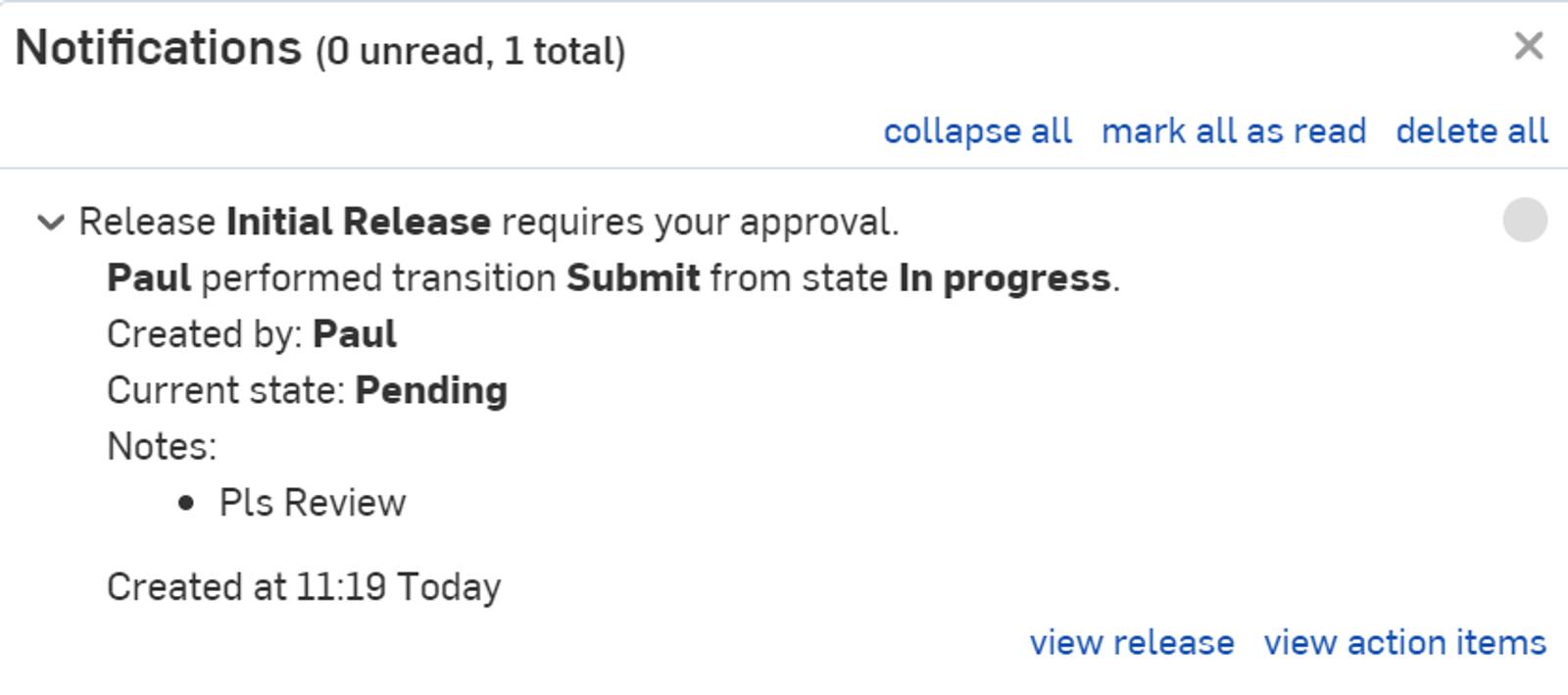
Task: Select the Notifications panel title
Action: click(158, 48)
